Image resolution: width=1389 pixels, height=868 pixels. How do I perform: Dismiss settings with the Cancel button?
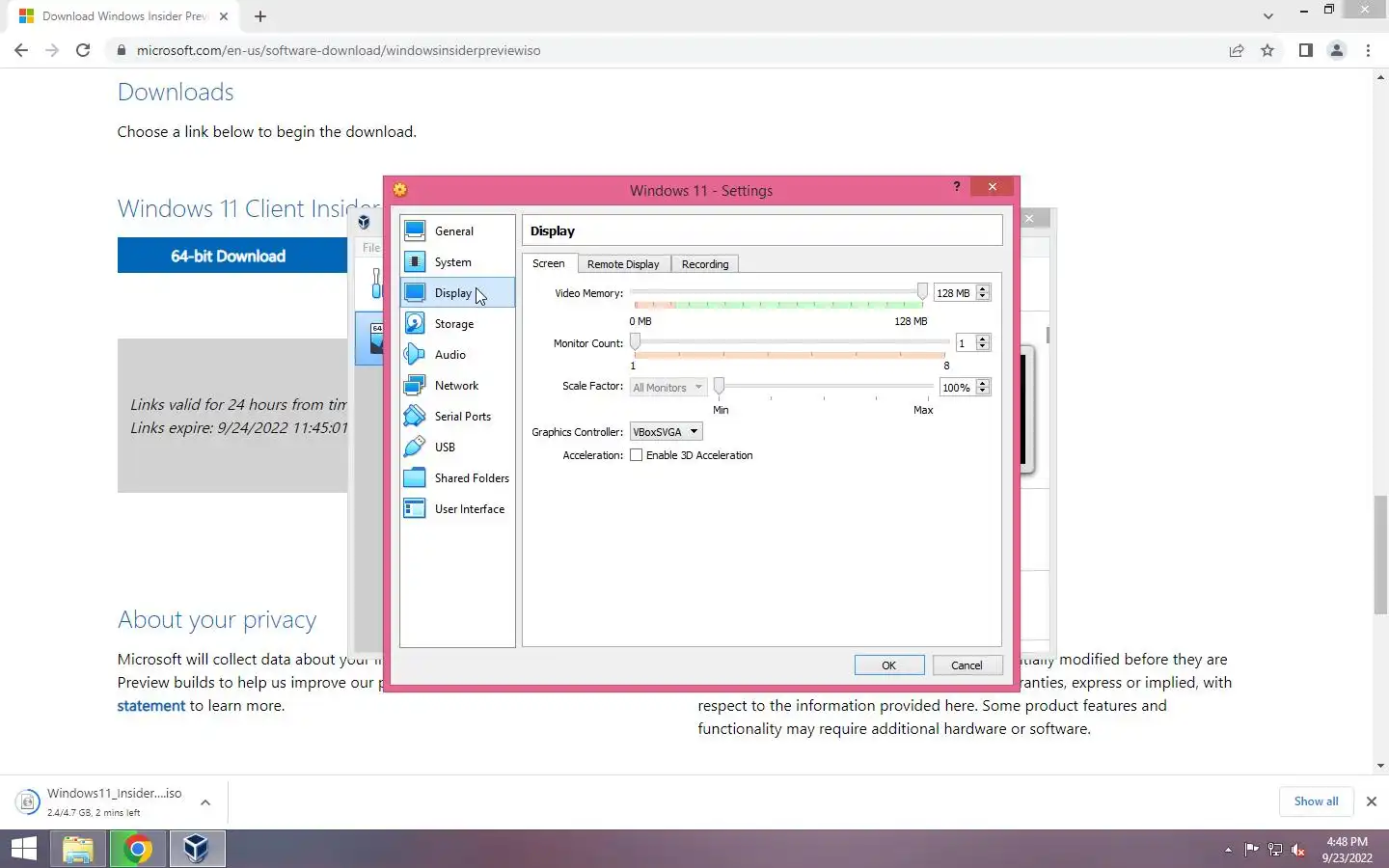(x=967, y=665)
